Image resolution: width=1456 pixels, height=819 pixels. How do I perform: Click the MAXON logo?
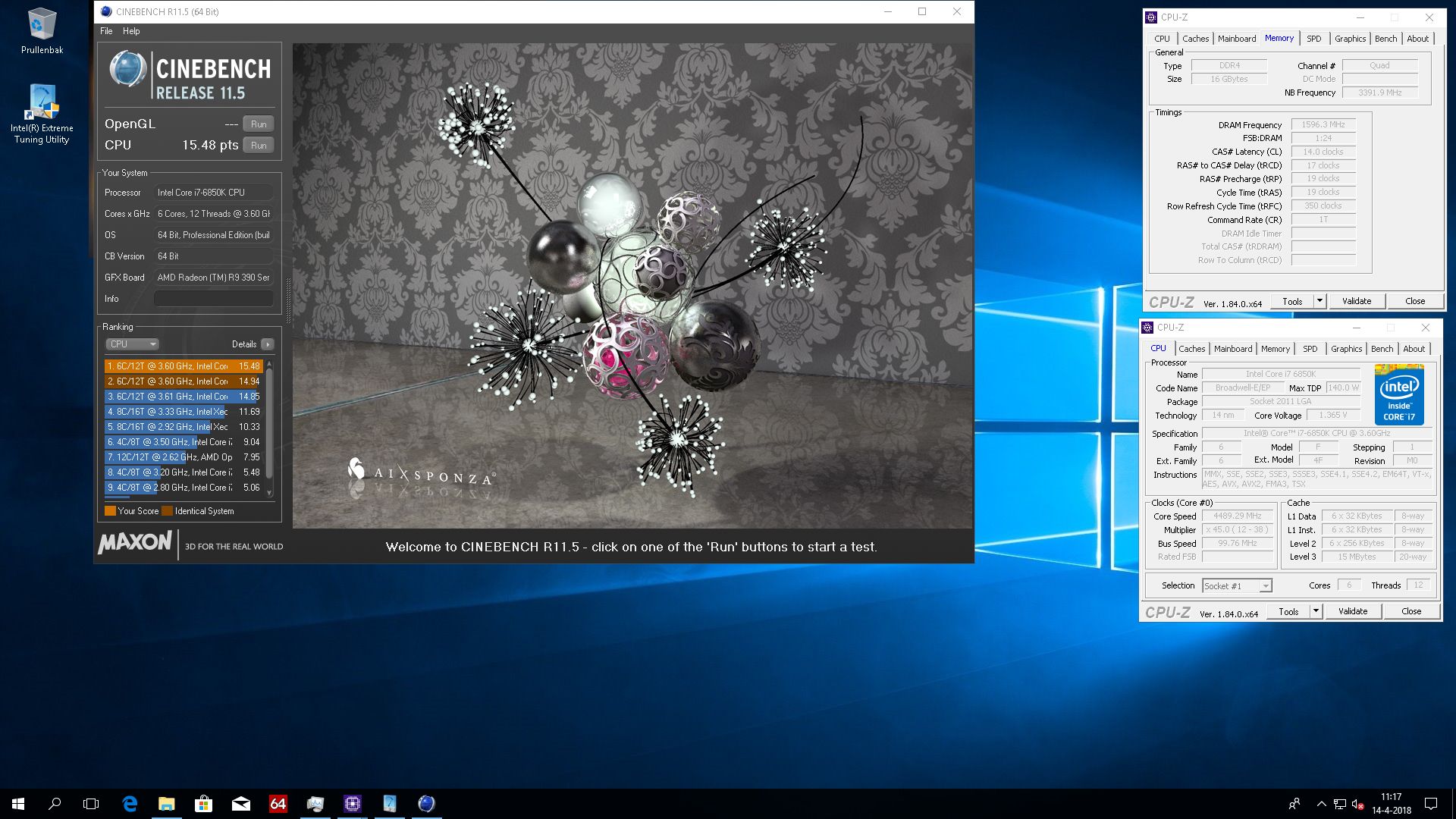(135, 542)
